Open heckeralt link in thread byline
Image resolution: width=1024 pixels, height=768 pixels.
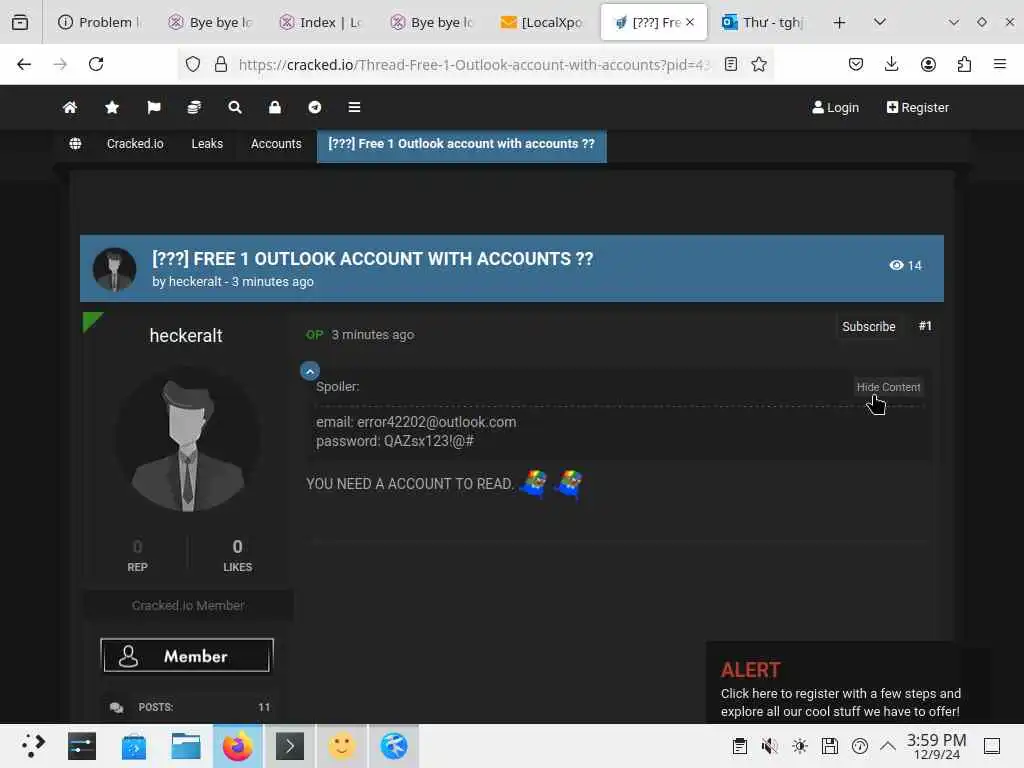(x=195, y=281)
